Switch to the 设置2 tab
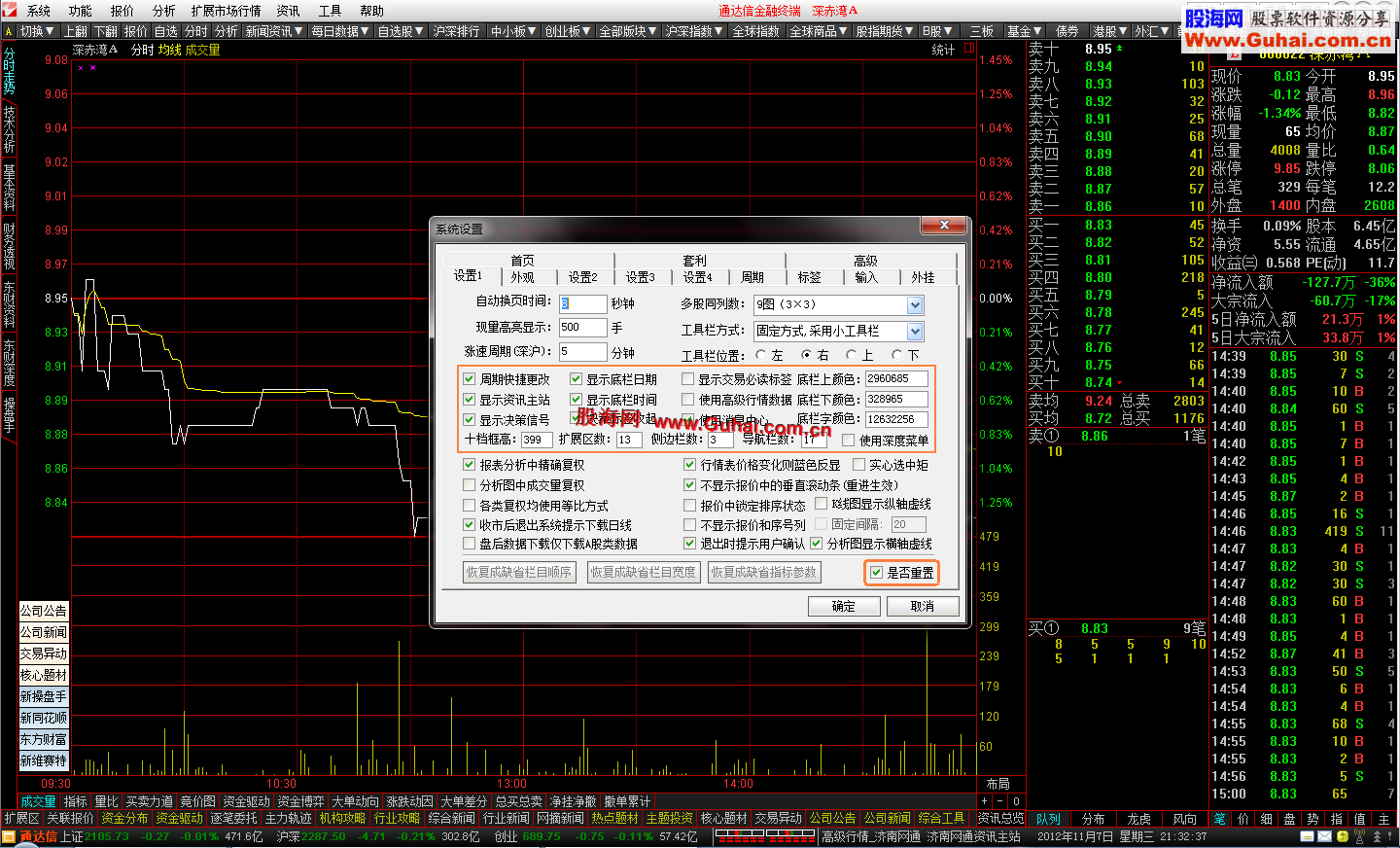 coord(583,277)
